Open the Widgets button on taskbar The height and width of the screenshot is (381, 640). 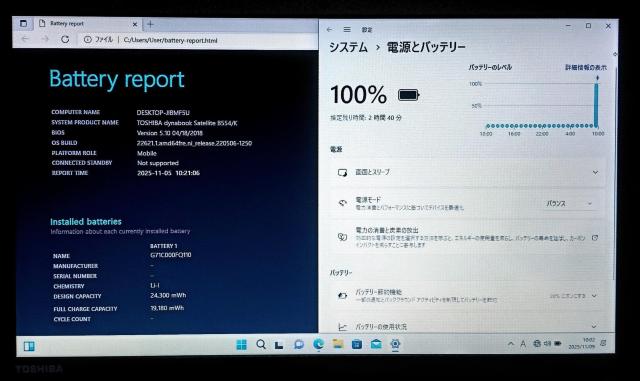29,346
